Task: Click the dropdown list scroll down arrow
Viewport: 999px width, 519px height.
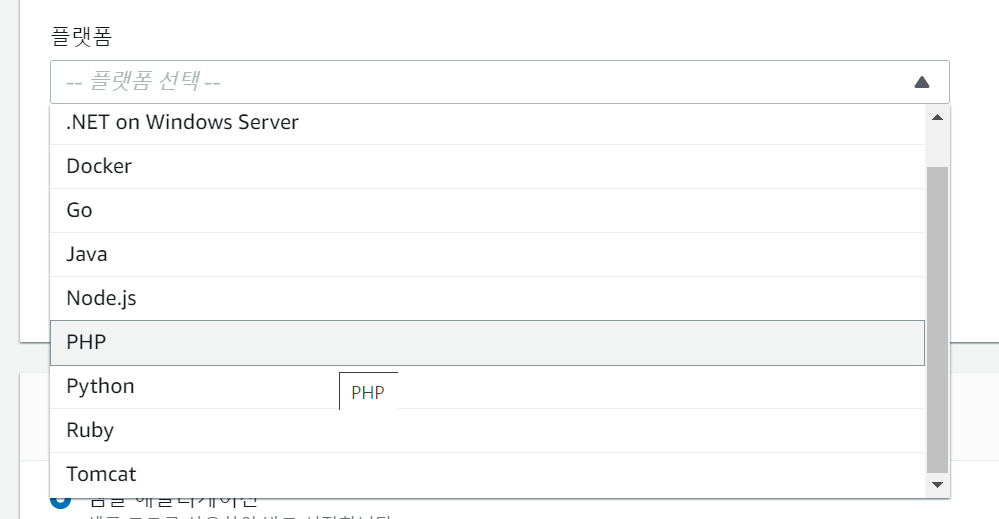Action: coord(937,485)
